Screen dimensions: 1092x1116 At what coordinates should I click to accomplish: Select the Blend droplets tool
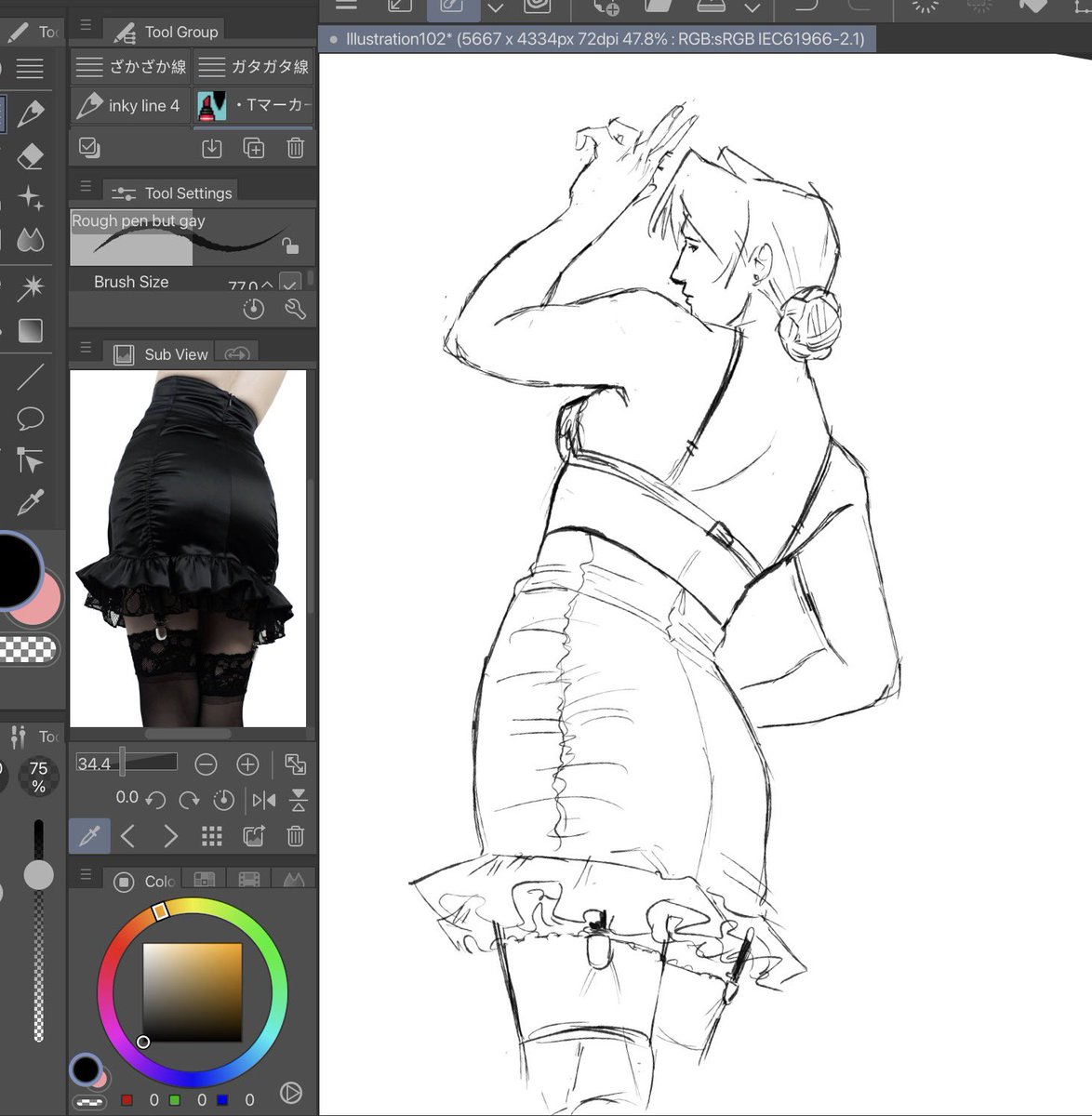click(31, 241)
